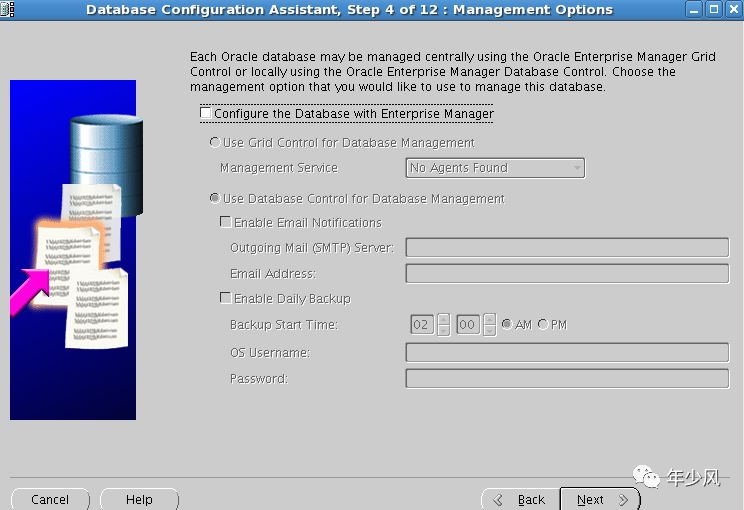Click the Email Address input field
The width and height of the screenshot is (744, 510).
click(x=567, y=273)
